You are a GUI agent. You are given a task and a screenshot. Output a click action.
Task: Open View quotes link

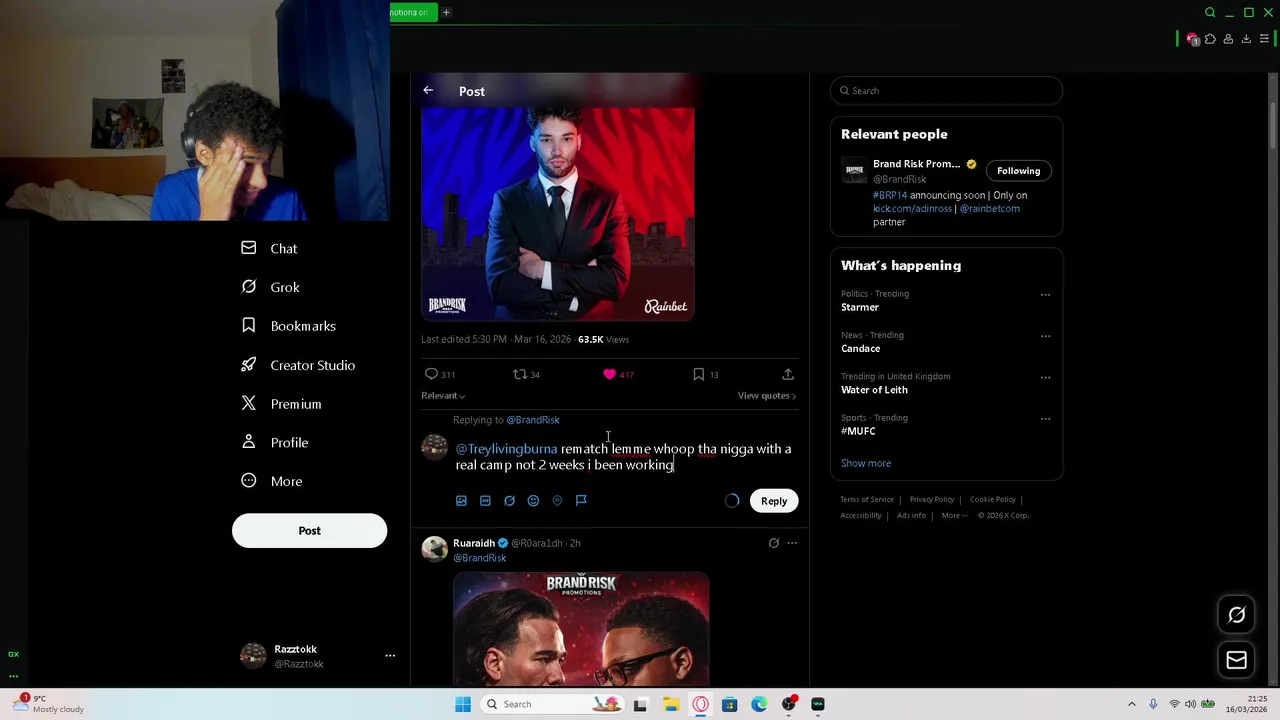coord(767,396)
